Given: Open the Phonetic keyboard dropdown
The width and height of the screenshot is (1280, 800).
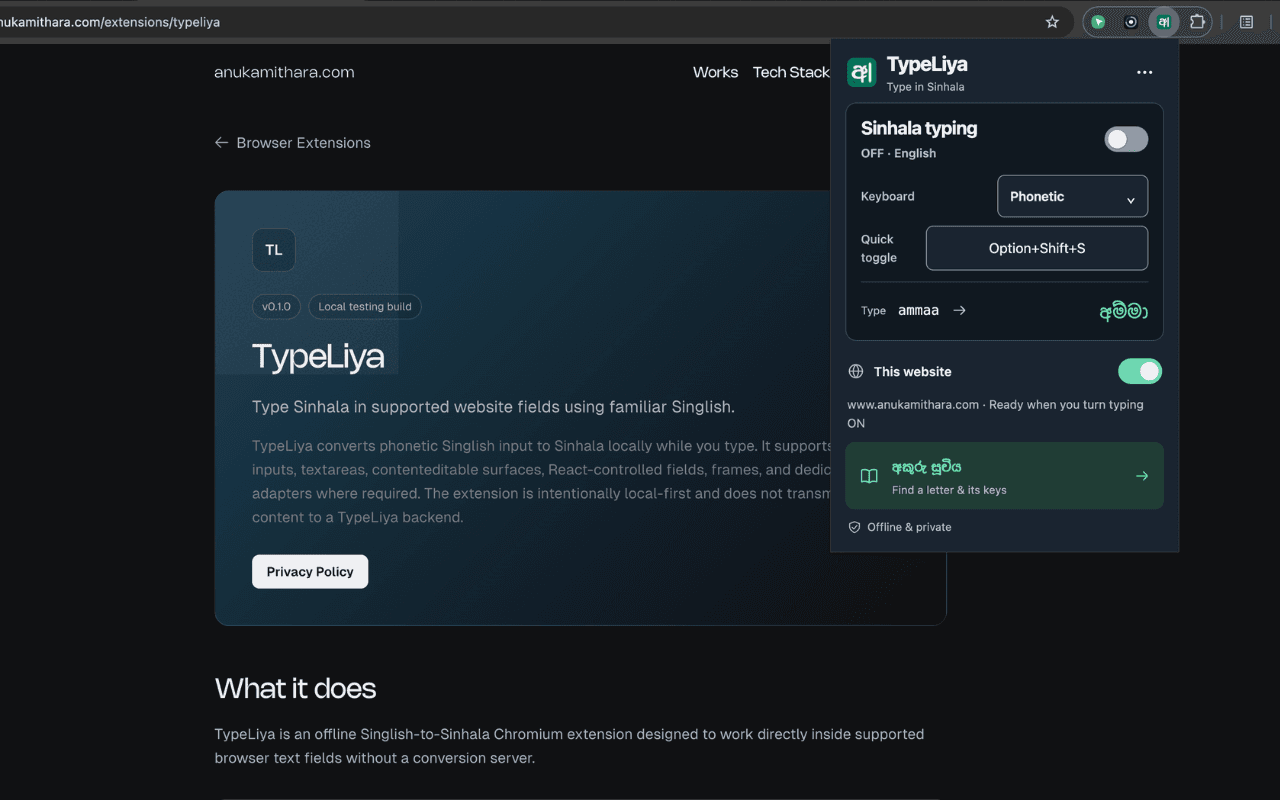Looking at the screenshot, I should (x=1072, y=196).
